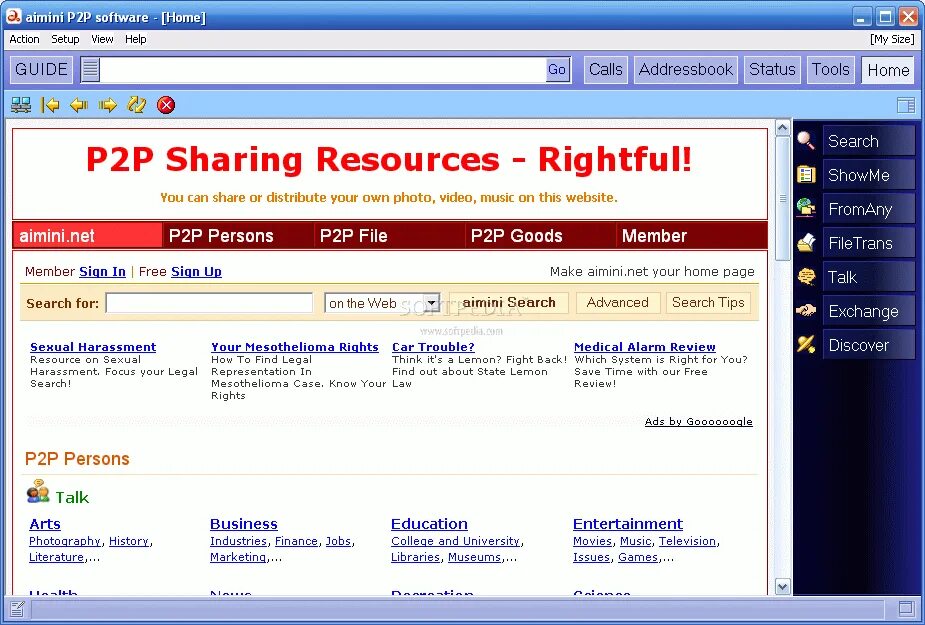Screen dimensions: 925x625
Task: Open the Exchange sidebar button
Action: [869, 311]
